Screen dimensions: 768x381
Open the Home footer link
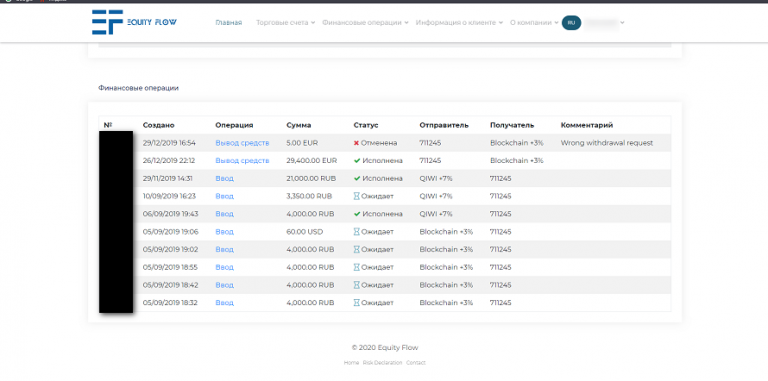coord(351,363)
